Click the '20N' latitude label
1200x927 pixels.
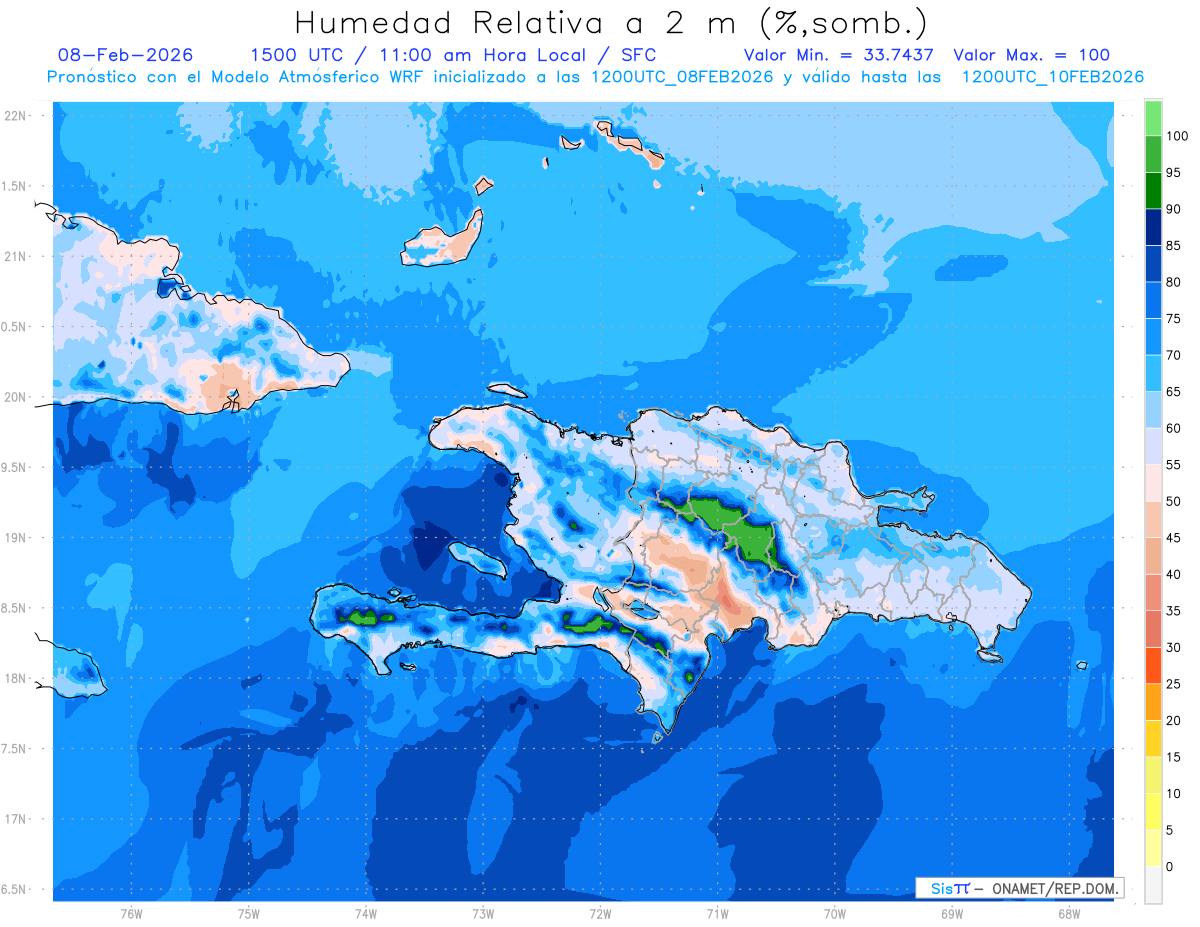[x=14, y=397]
